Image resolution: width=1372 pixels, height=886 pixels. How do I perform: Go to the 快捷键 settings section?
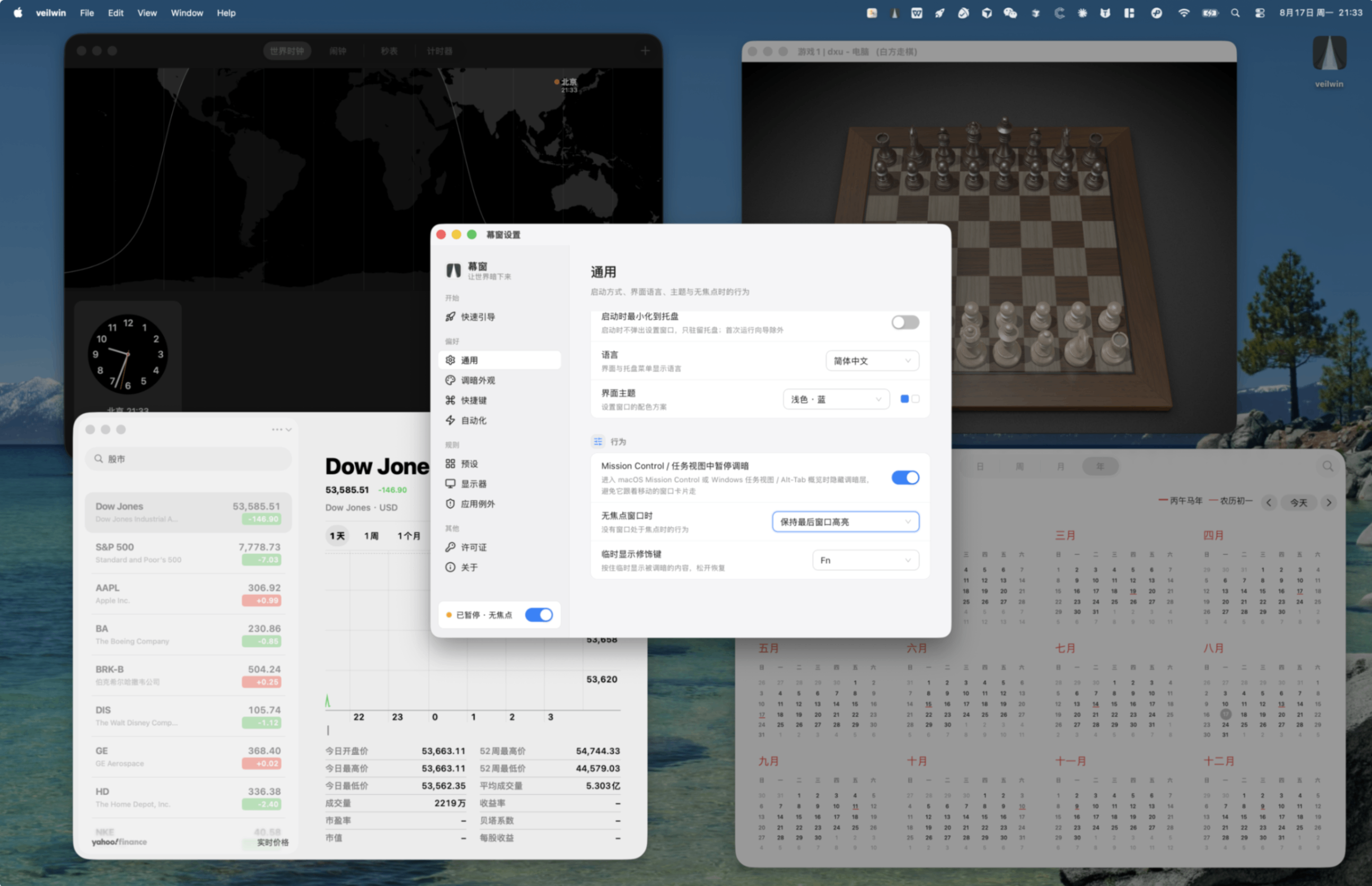coord(499,401)
